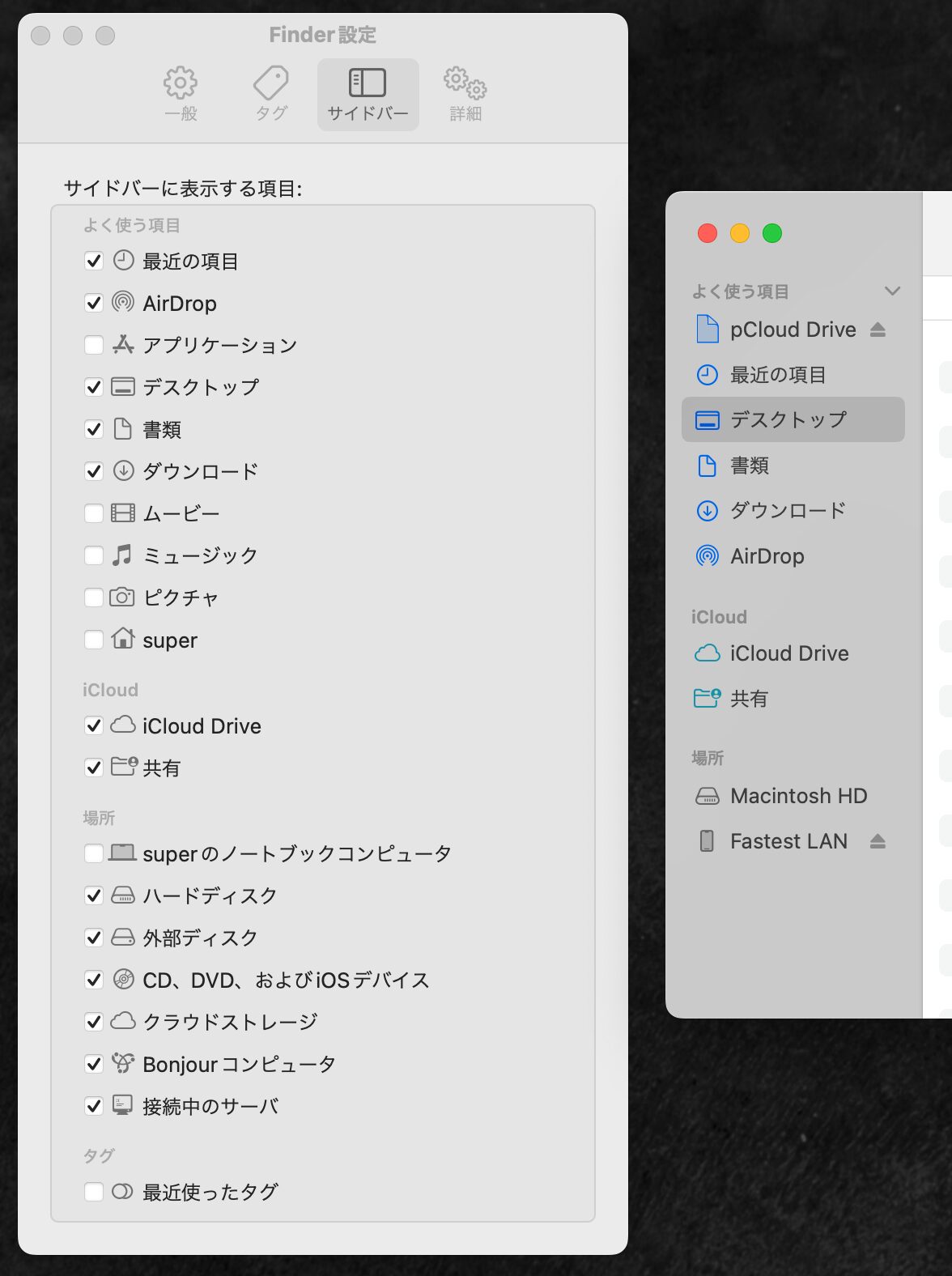Enable the アプリケーション checkbox

[94, 345]
